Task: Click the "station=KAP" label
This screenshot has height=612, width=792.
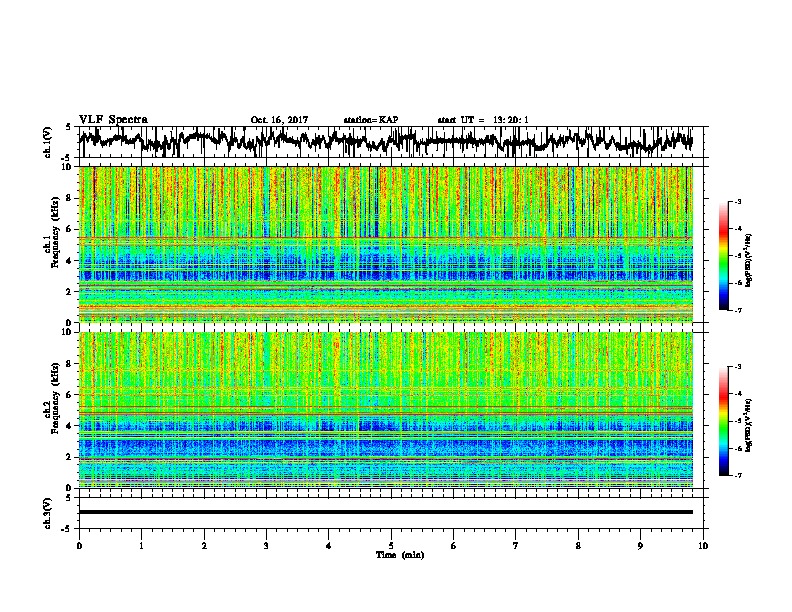Action: [371, 120]
